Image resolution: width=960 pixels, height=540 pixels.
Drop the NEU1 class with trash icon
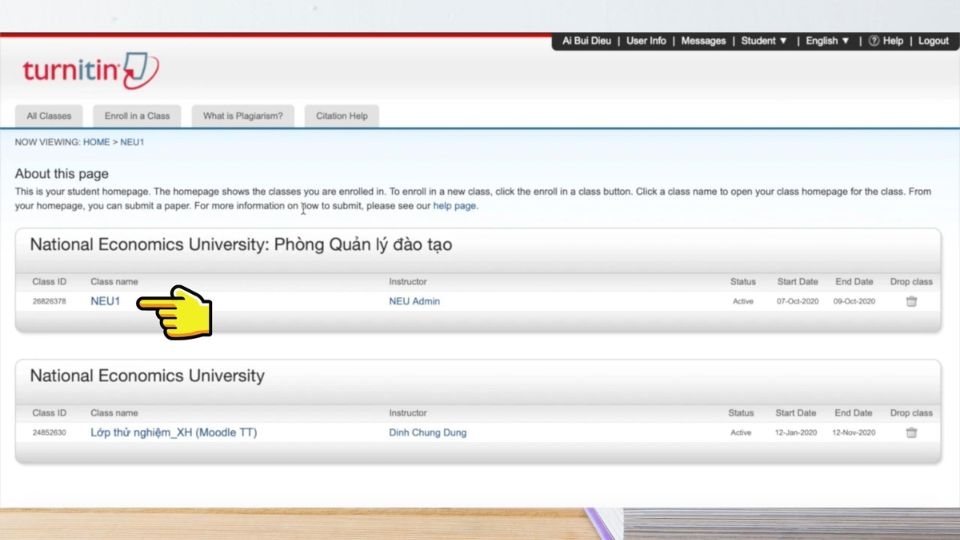pyautogui.click(x=911, y=301)
